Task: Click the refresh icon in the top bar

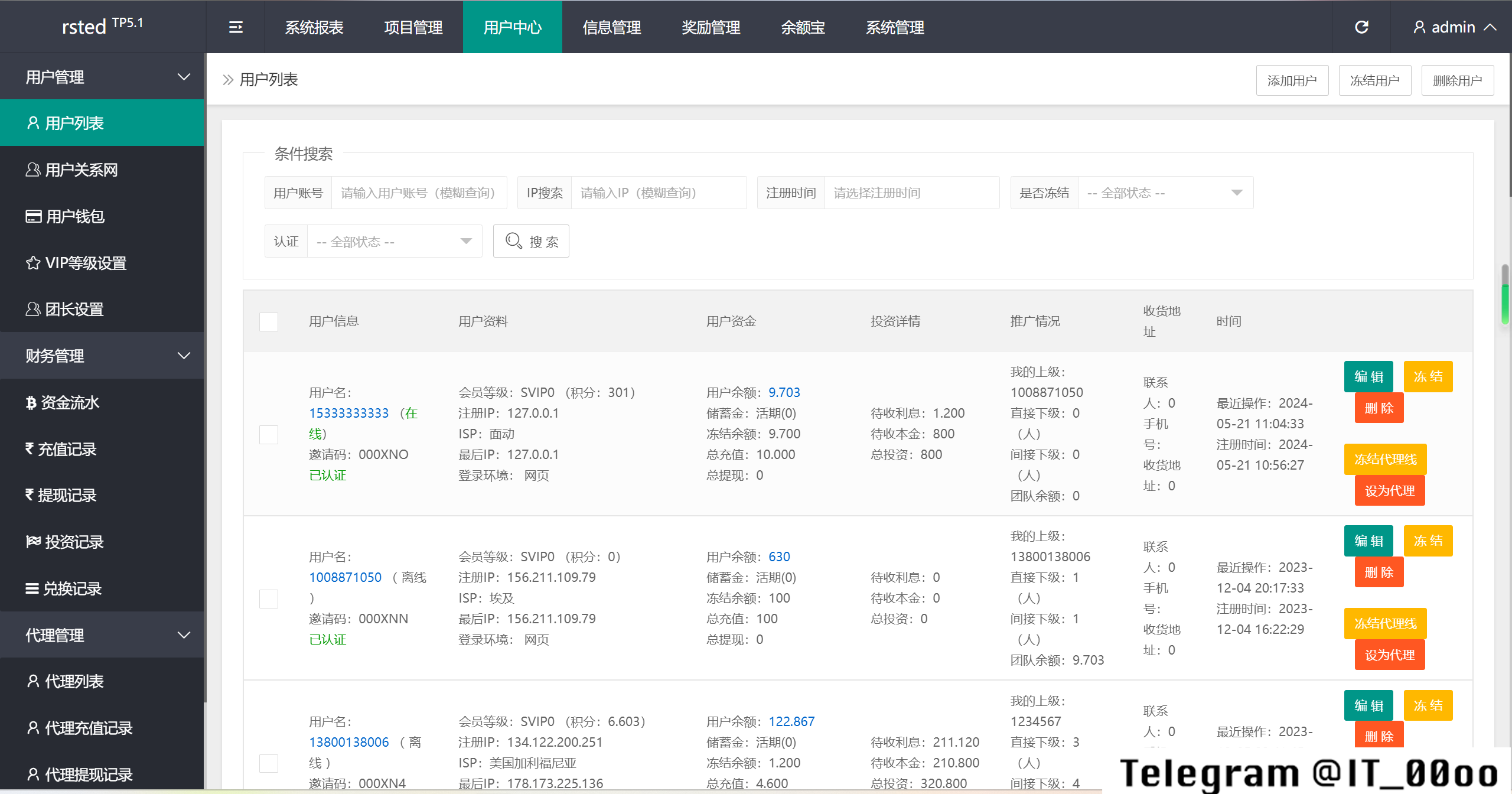Action: [1361, 27]
